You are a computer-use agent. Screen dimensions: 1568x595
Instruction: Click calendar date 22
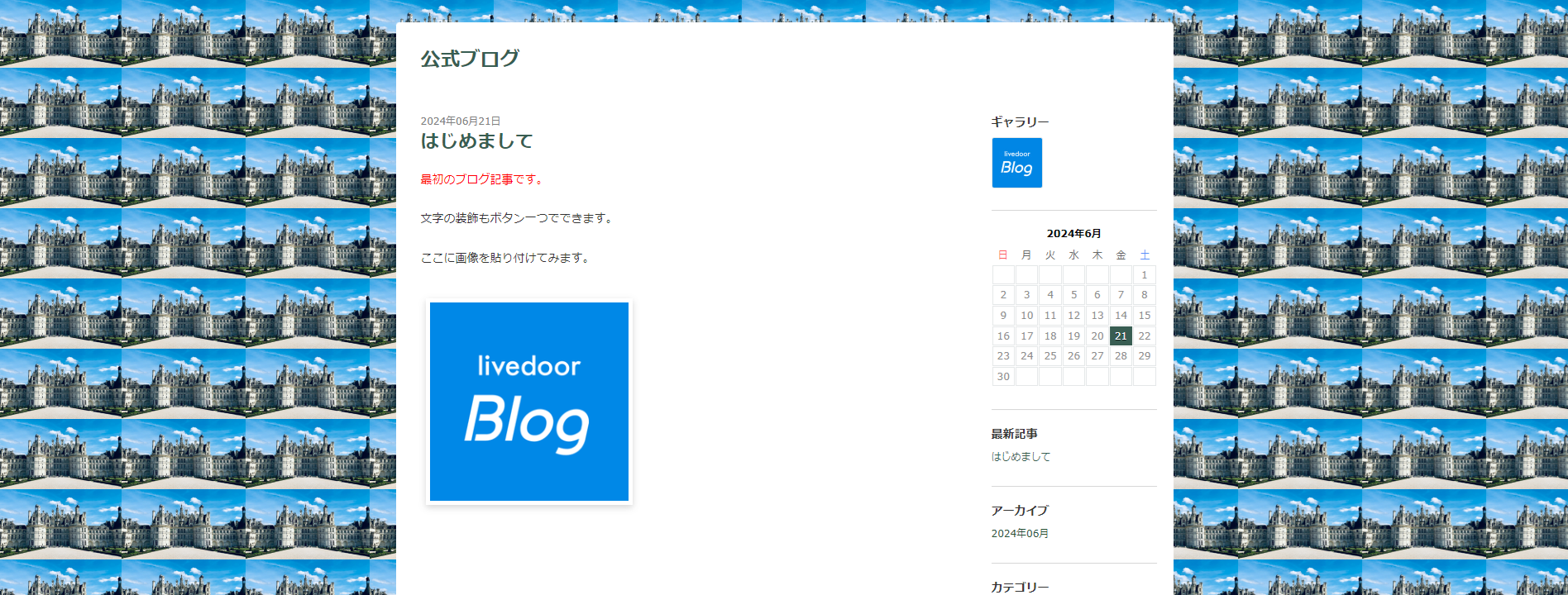tap(1145, 336)
